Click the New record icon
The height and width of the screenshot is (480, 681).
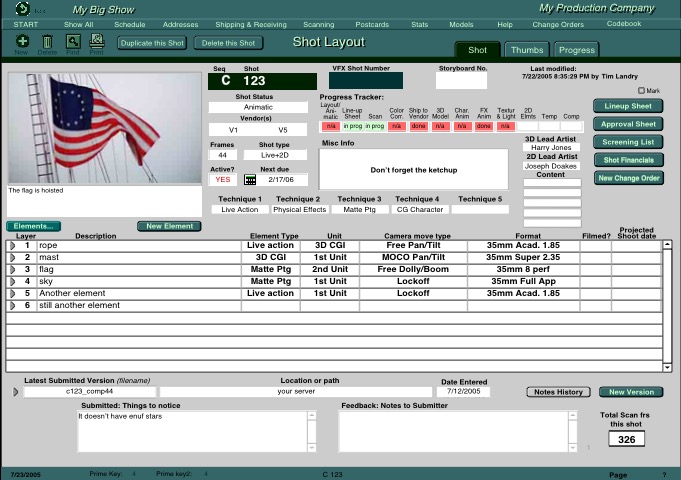(x=22, y=41)
